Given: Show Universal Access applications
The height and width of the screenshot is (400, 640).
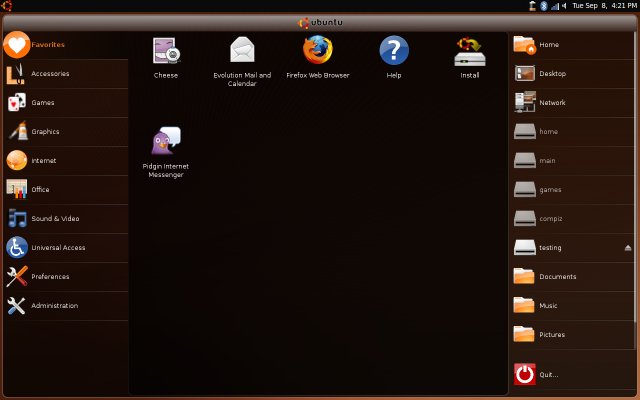Looking at the screenshot, I should [x=66, y=248].
